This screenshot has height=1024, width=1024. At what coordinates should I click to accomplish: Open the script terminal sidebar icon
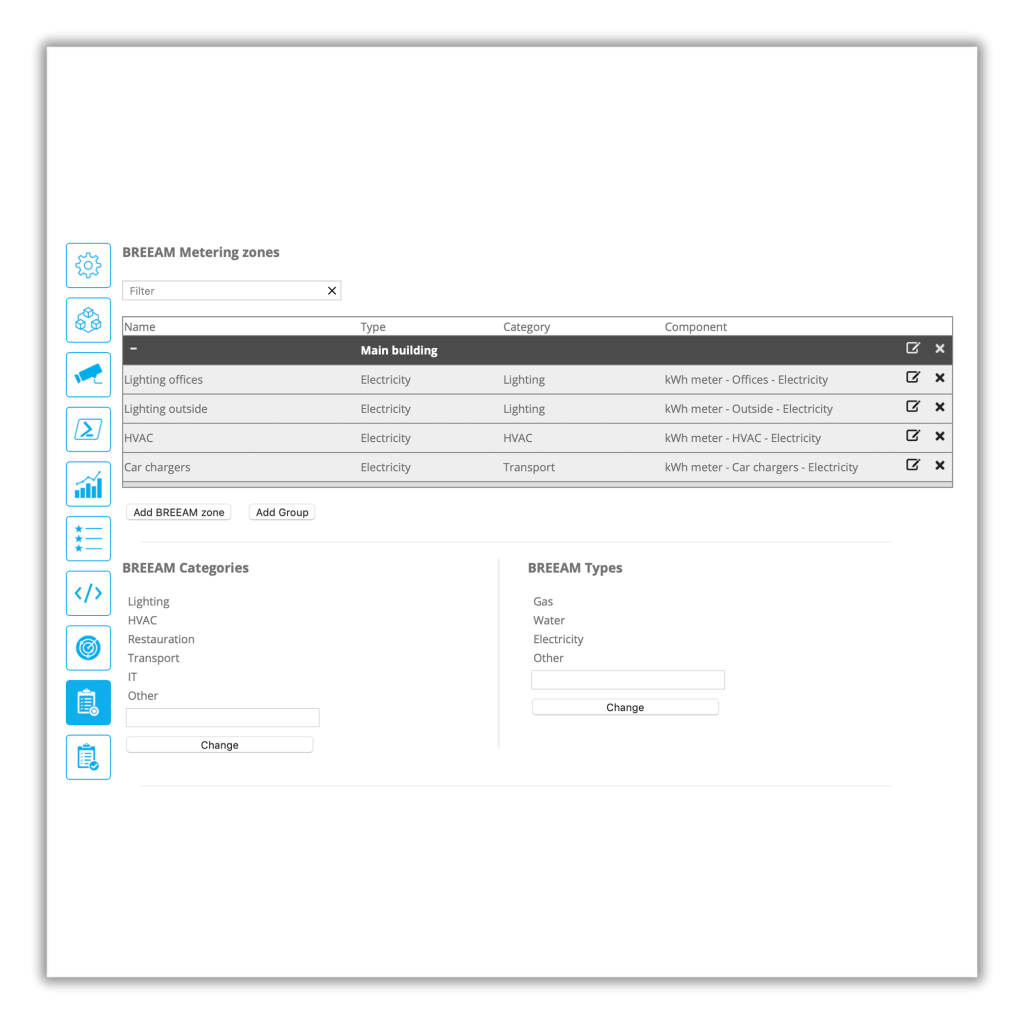pyautogui.click(x=88, y=429)
